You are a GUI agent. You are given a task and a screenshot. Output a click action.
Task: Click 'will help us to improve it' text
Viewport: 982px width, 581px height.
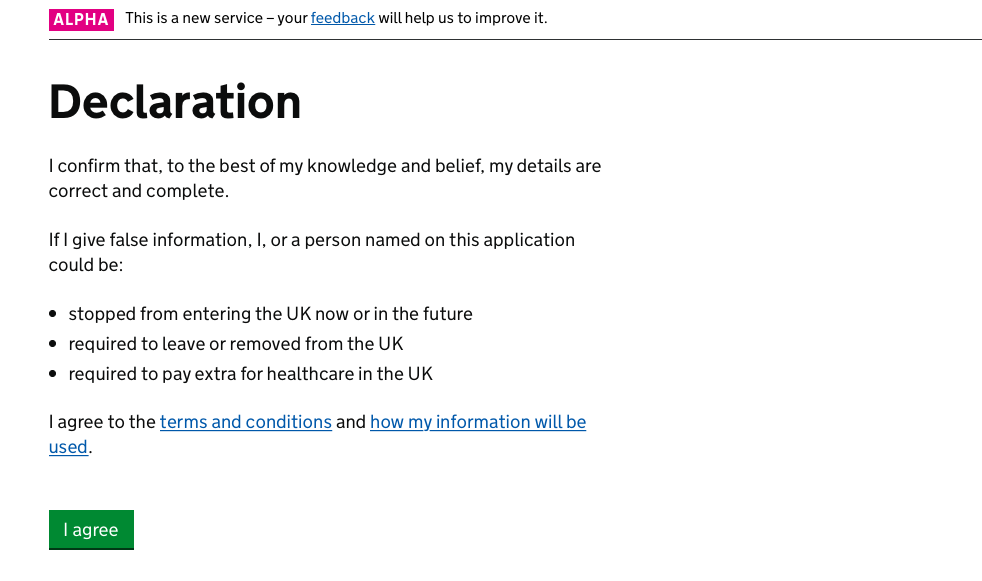click(x=463, y=18)
